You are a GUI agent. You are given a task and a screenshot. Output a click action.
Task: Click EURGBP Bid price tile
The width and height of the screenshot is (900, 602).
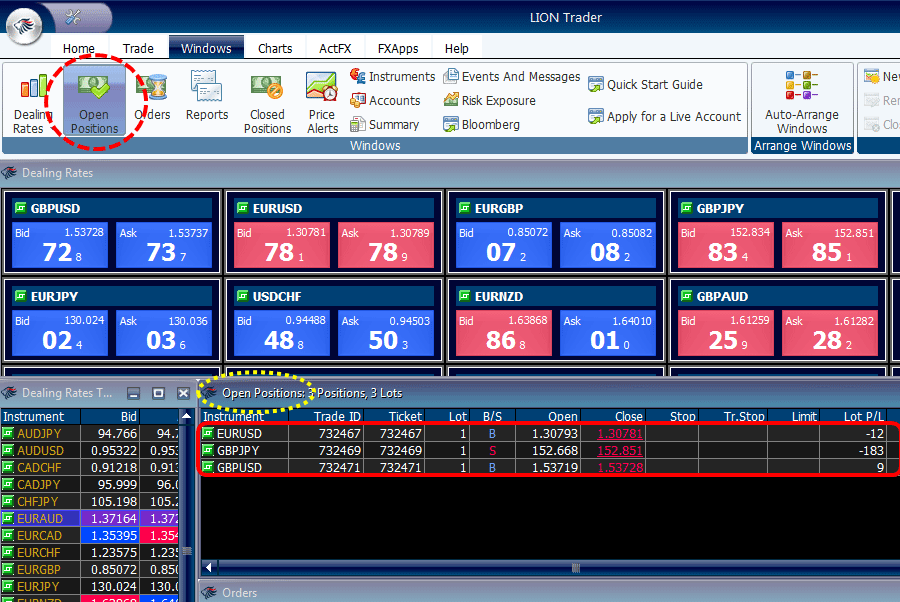pos(504,245)
